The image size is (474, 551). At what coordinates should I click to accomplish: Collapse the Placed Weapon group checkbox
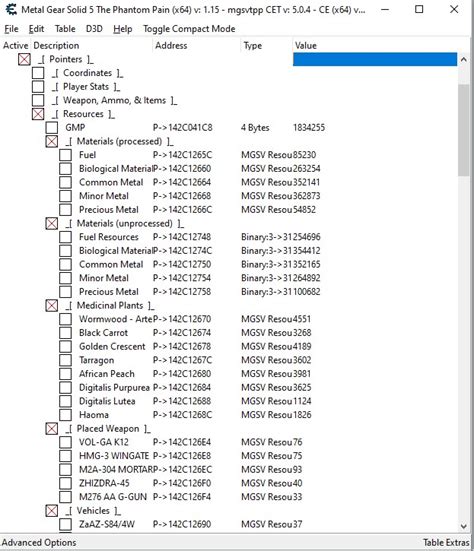tap(52, 428)
